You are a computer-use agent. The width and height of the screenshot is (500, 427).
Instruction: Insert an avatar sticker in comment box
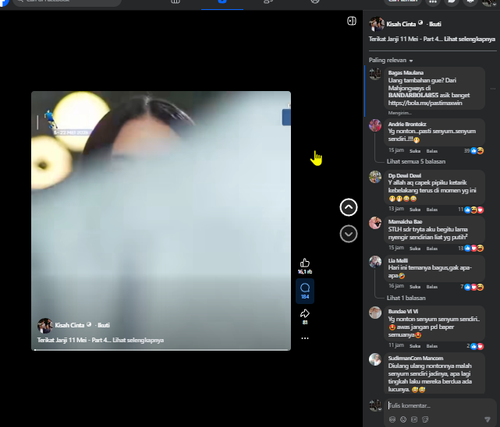click(392, 419)
